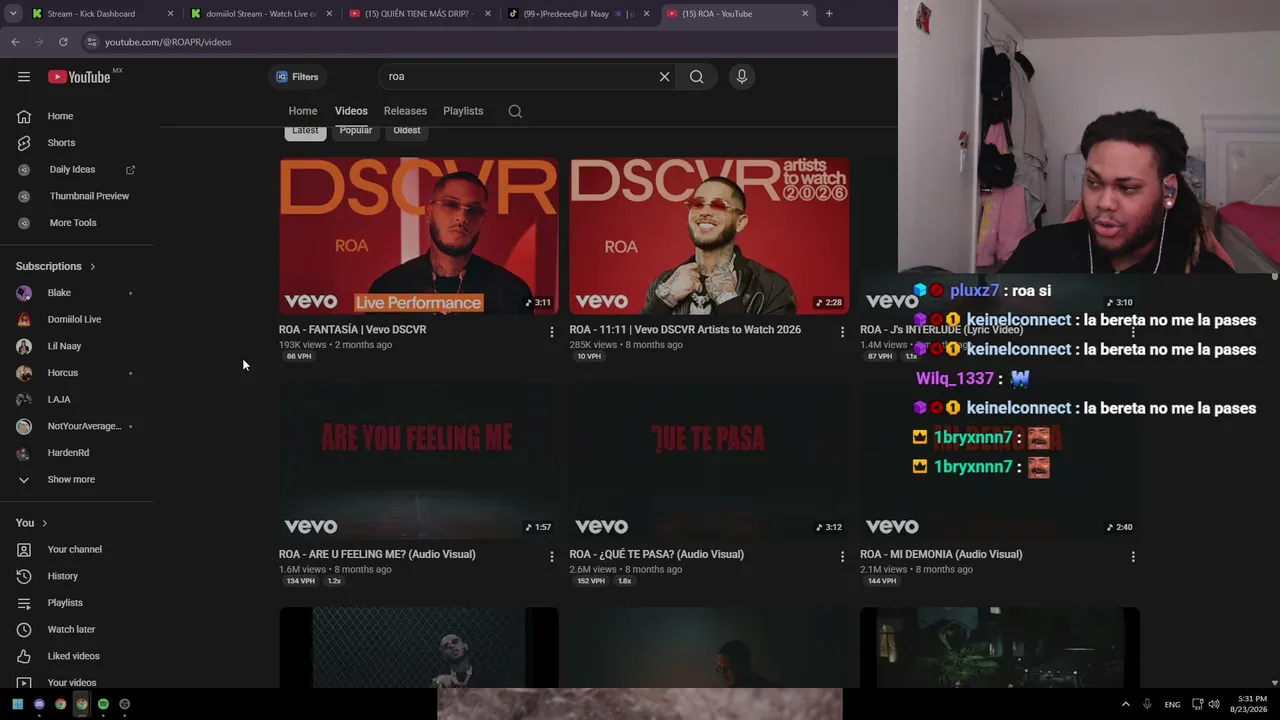Screen dimensions: 1280x720
Task: Open options for MI DEMONIA video
Action: pos(1133,557)
